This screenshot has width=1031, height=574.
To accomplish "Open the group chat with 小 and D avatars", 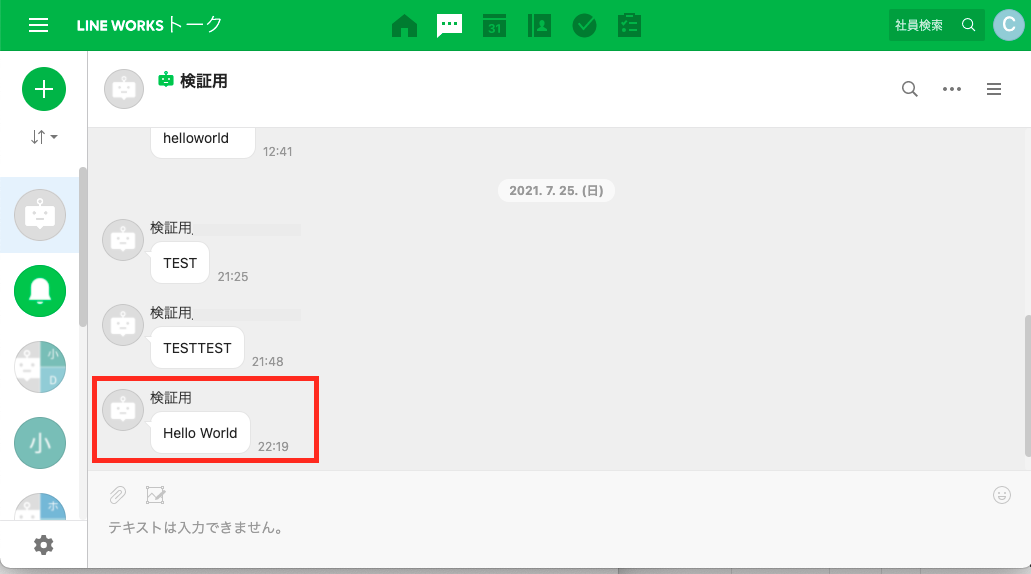I will (40, 367).
